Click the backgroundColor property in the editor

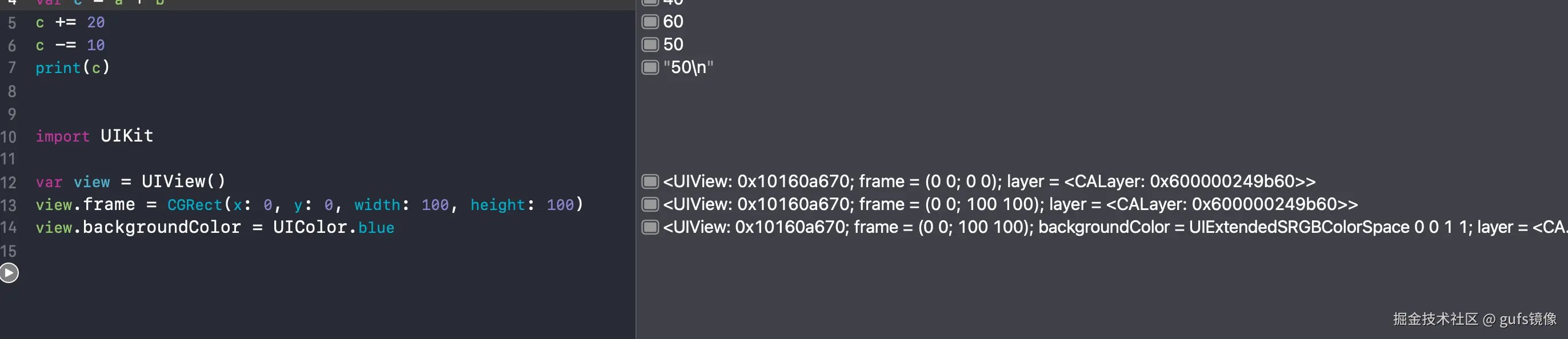(x=162, y=227)
